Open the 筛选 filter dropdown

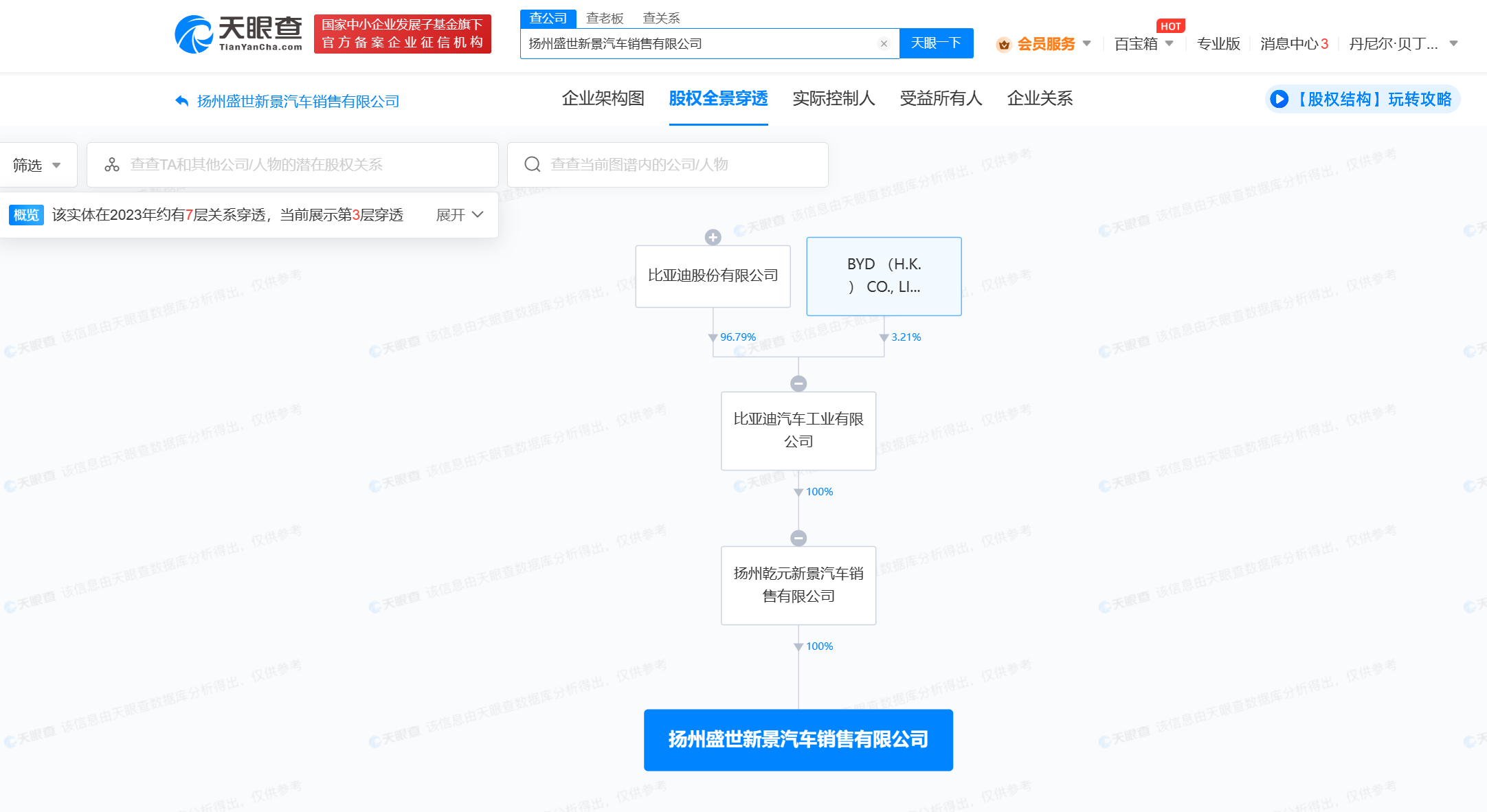point(37,165)
